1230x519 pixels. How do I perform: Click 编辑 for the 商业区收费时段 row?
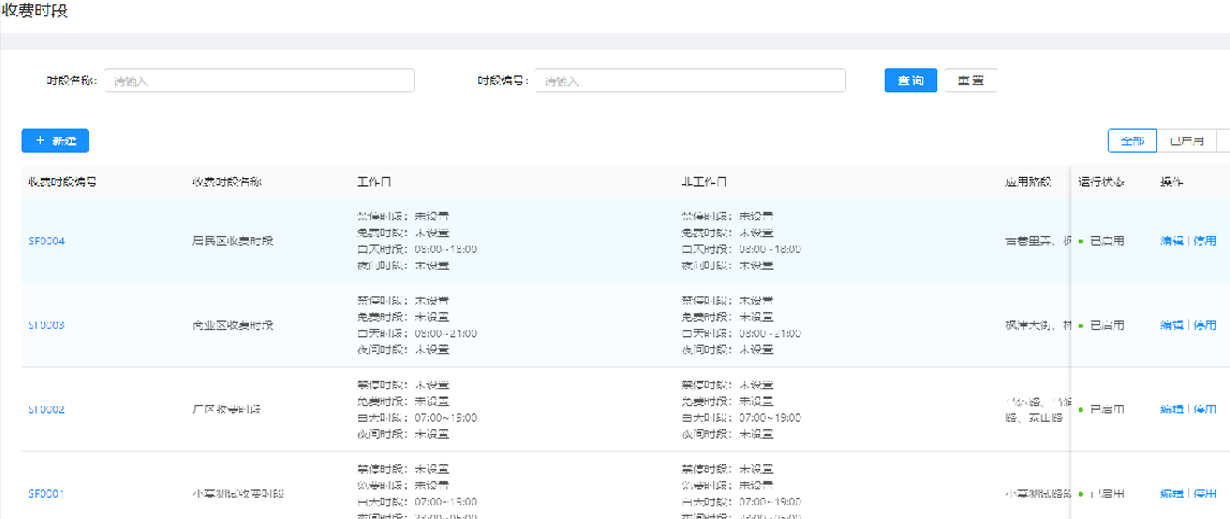1171,325
